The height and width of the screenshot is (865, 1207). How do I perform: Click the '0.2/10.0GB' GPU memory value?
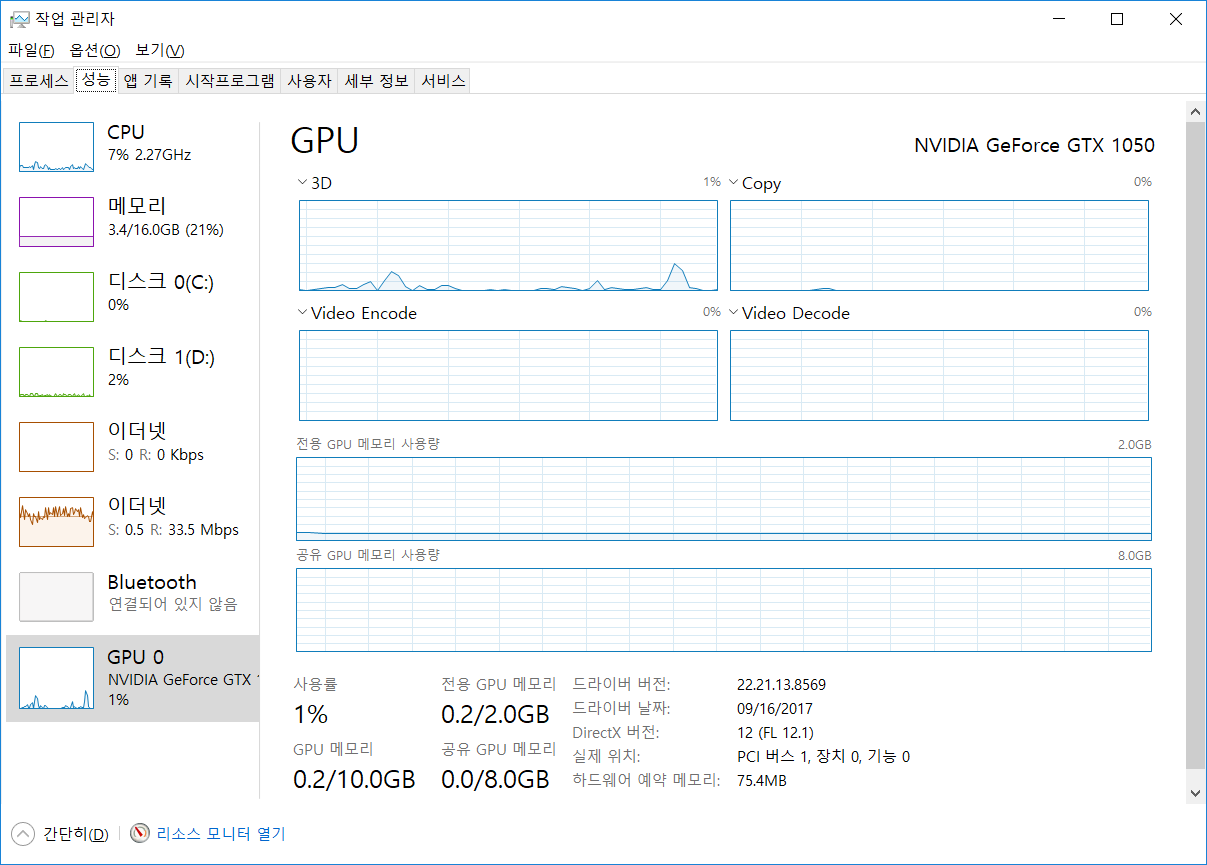[x=354, y=779]
